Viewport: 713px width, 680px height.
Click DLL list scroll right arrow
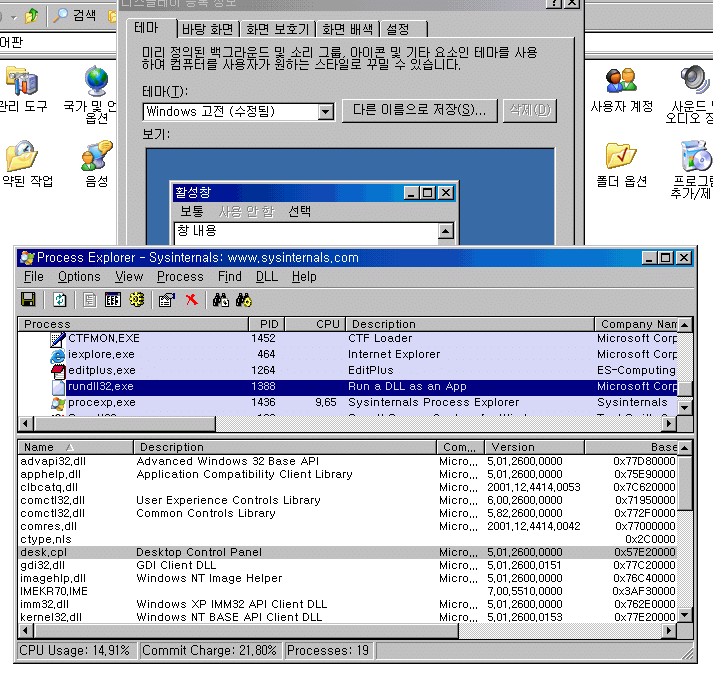tap(669, 631)
